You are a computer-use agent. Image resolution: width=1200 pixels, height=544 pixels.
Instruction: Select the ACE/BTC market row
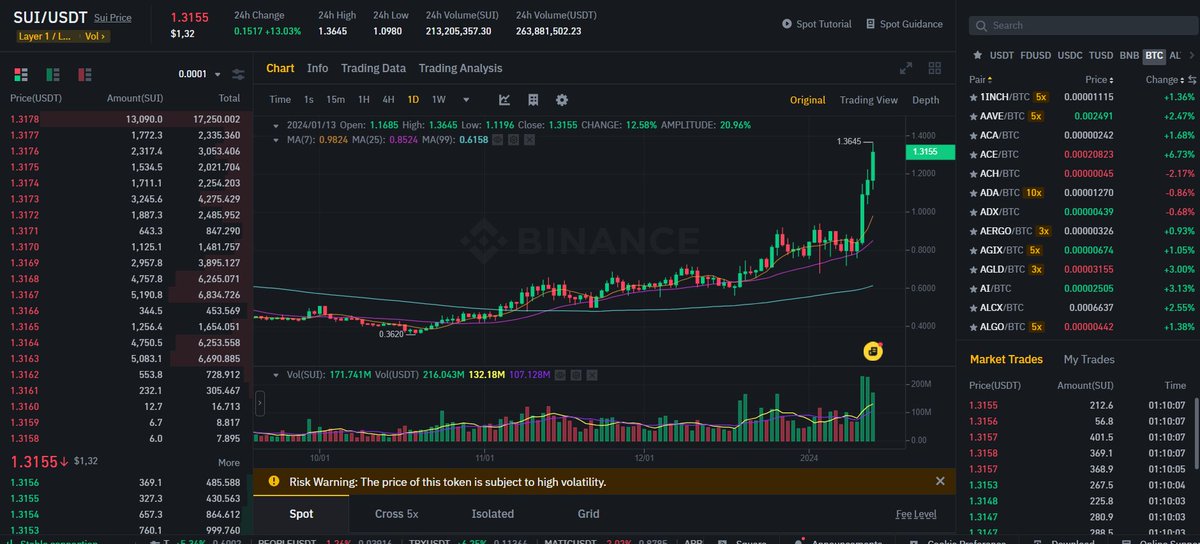click(1083, 155)
